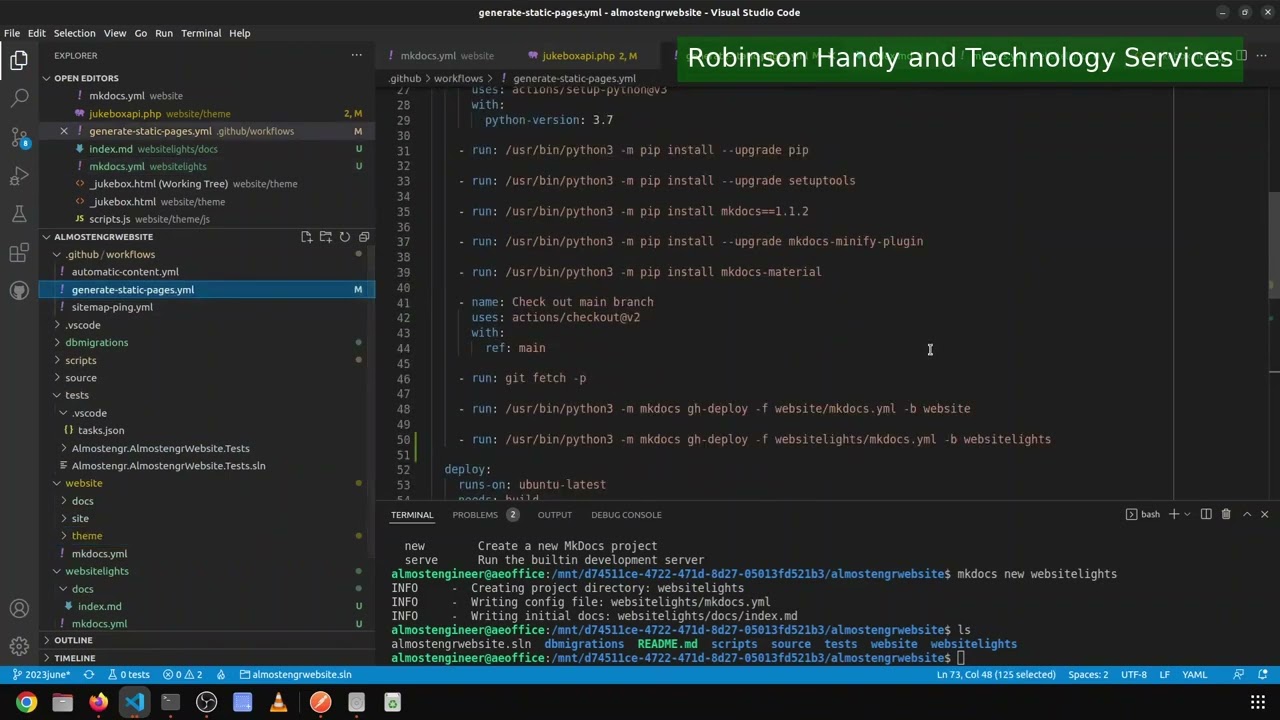
Task: Click the 0 tests status bar item
Action: point(128,674)
